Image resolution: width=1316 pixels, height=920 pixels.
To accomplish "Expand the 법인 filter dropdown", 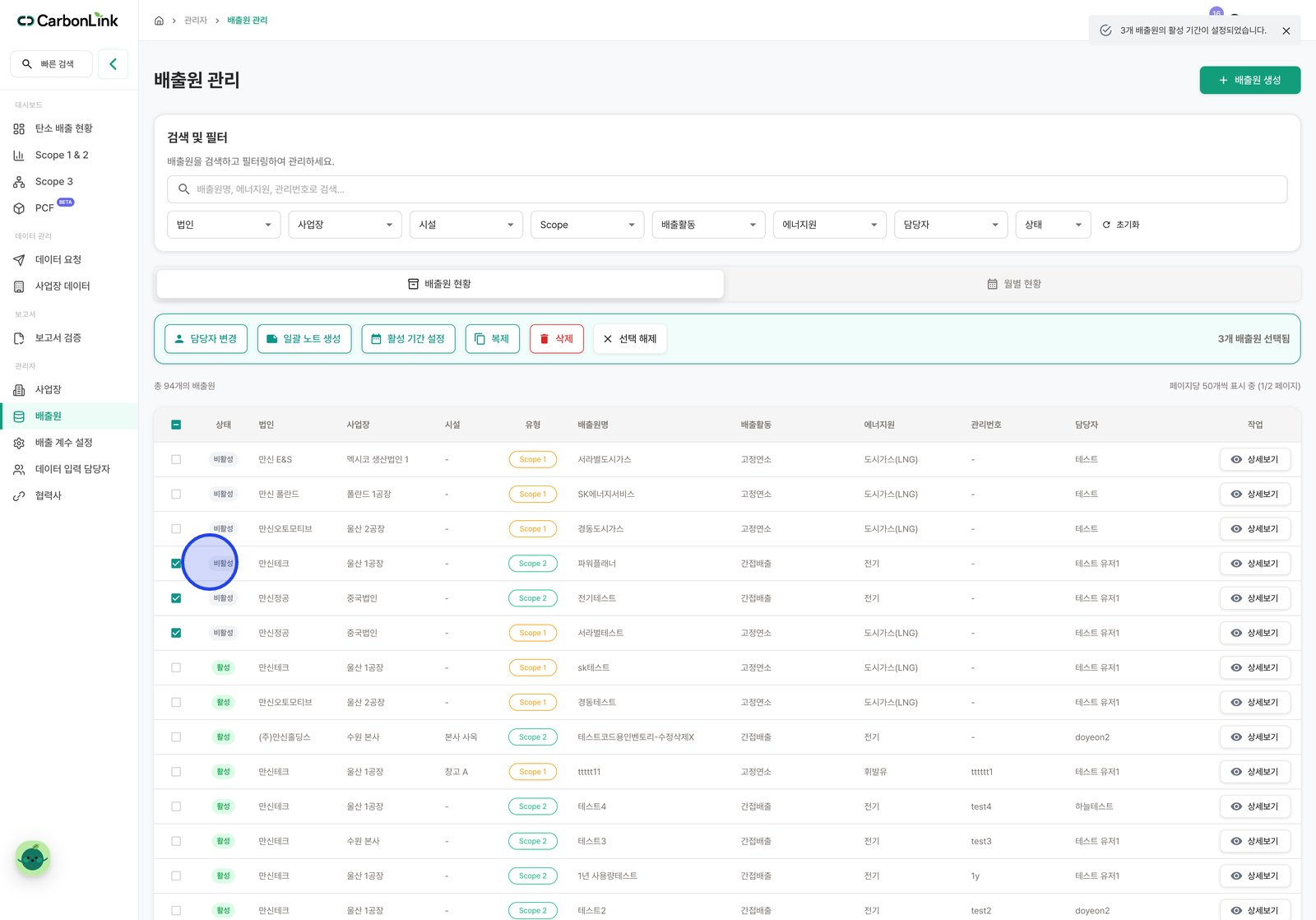I will coord(224,225).
